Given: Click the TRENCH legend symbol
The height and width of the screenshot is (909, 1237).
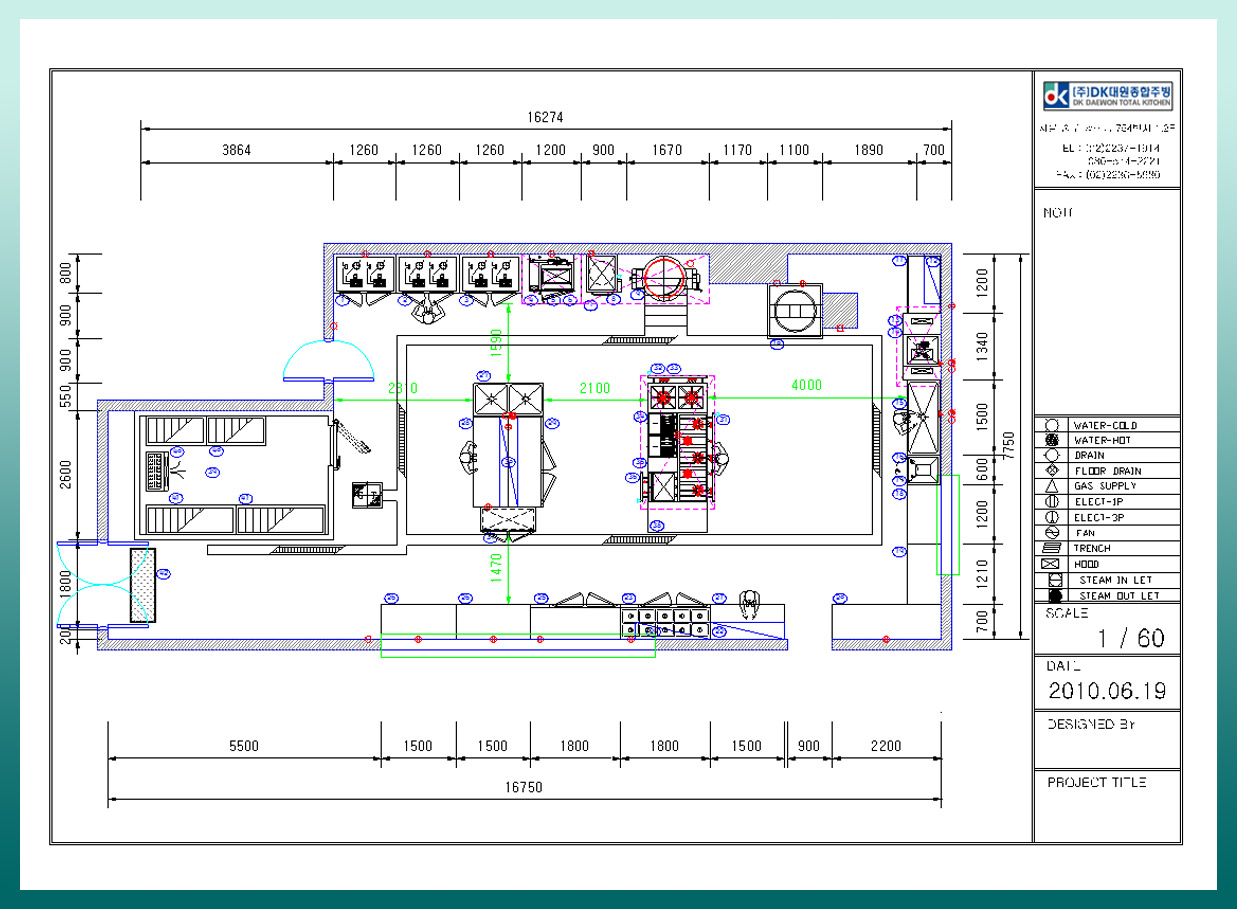Looking at the screenshot, I should tap(1051, 548).
